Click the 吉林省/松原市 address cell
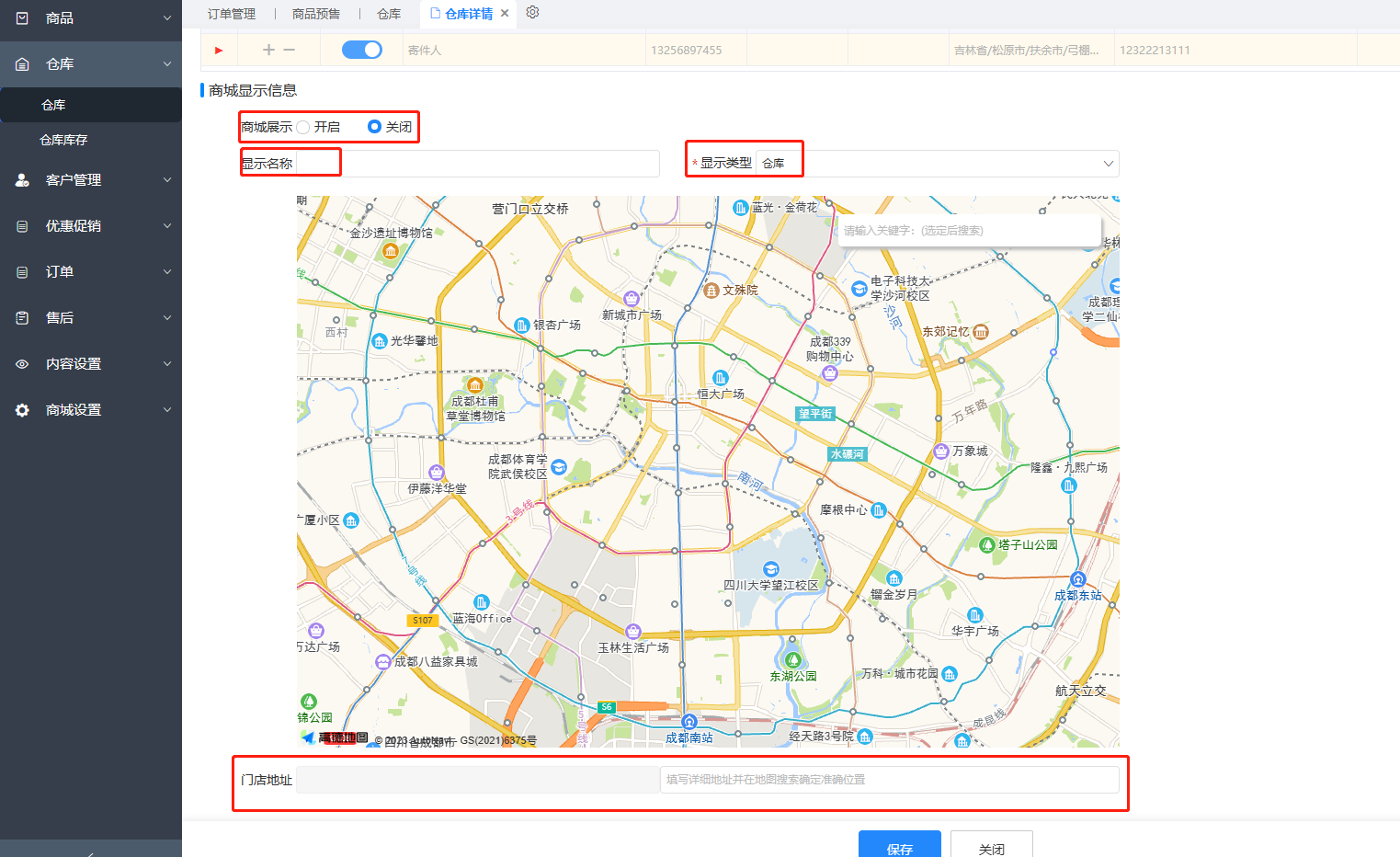This screenshot has height=857, width=1400. (x=1031, y=50)
